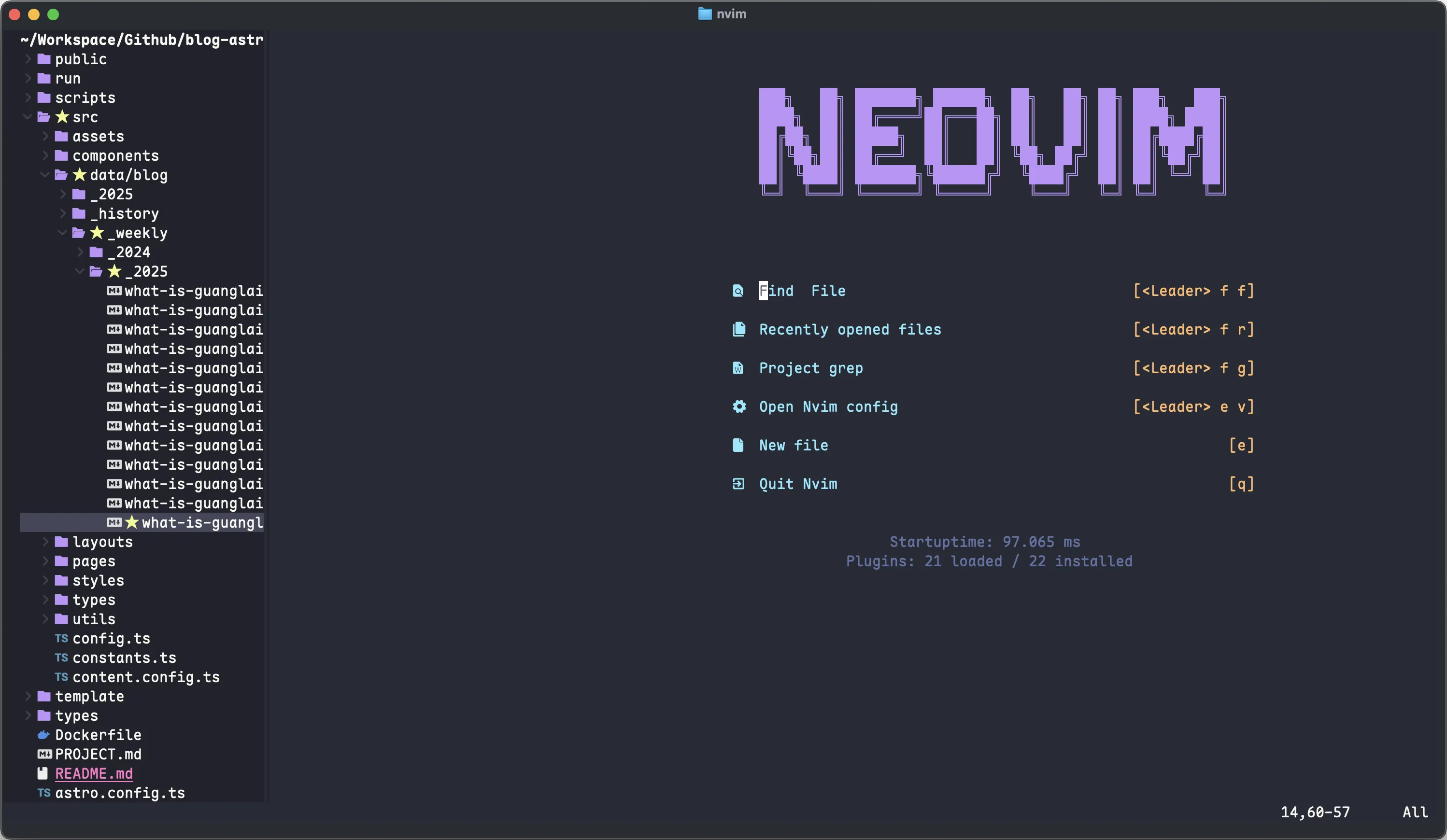Click the PROJECT.md markdown icon
Image resolution: width=1447 pixels, height=840 pixels.
tap(44, 754)
